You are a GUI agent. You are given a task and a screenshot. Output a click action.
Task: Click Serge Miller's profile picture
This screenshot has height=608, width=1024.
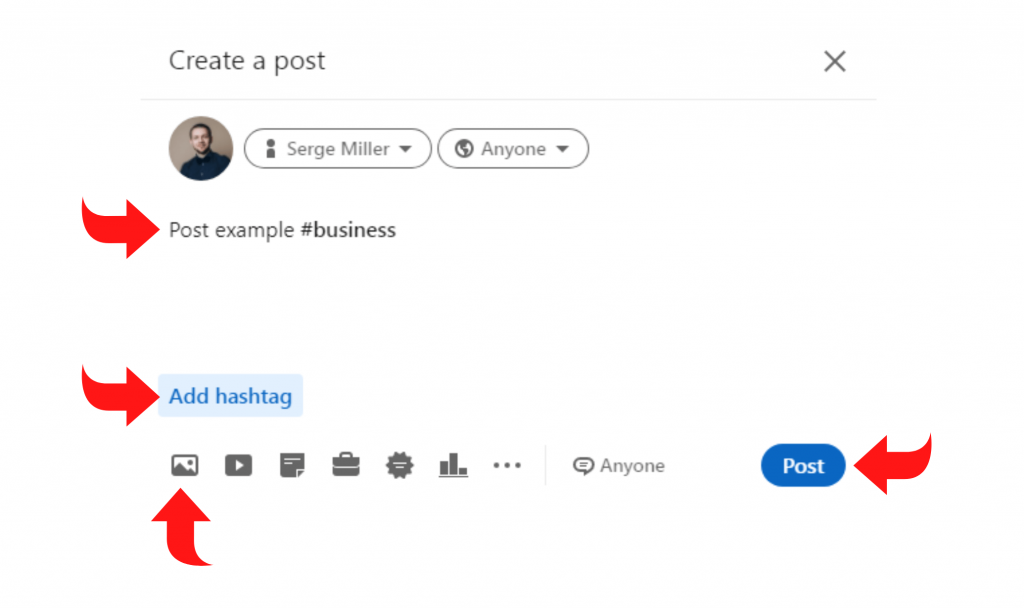[x=200, y=148]
